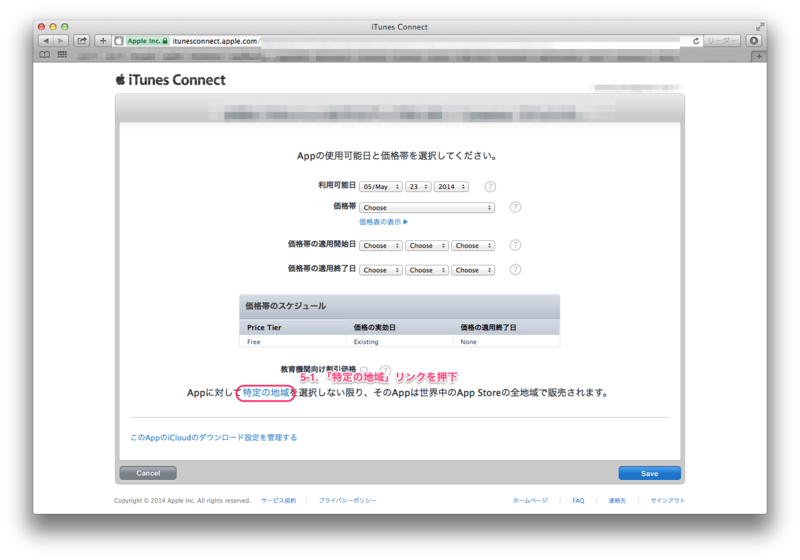The height and width of the screenshot is (560, 800).
Task: Open help icon for 価格帯の適用開始日
Action: 515,245
